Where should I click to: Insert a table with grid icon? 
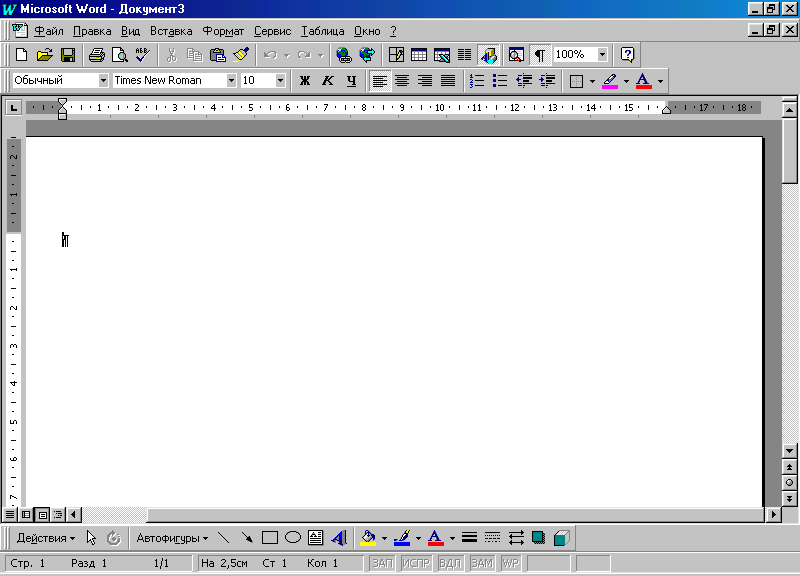419,55
